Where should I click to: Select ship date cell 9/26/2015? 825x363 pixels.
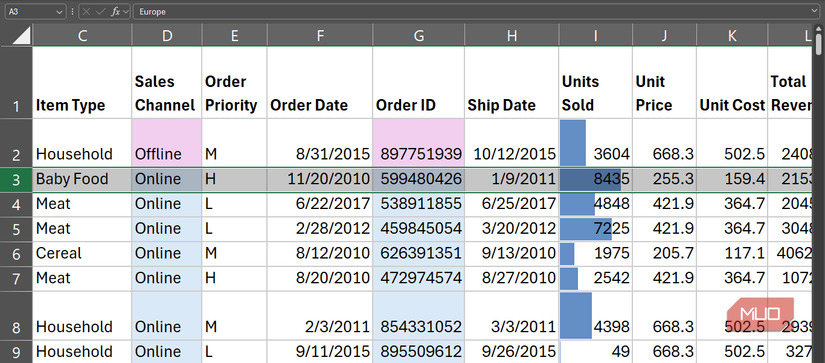[x=512, y=351]
